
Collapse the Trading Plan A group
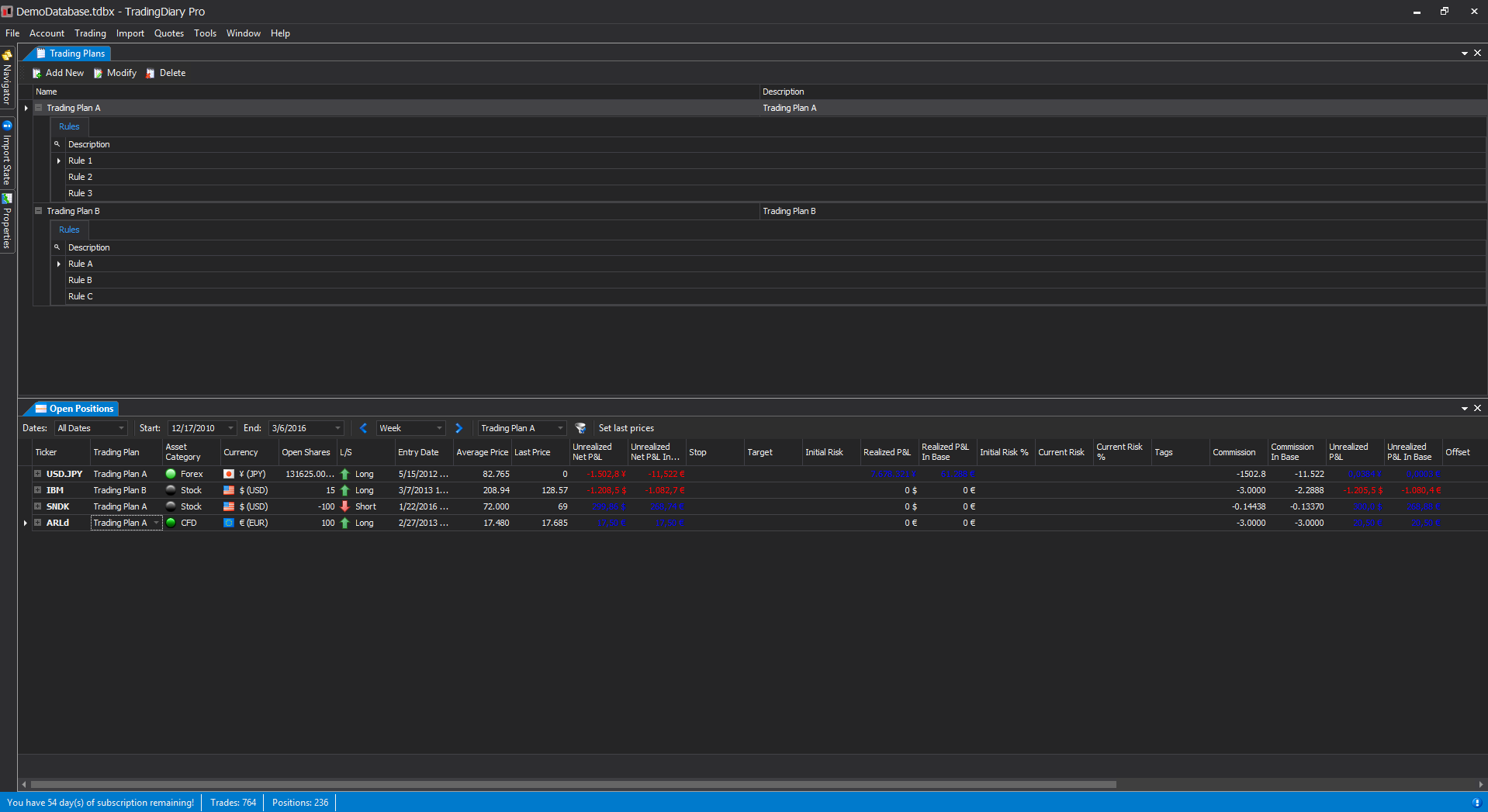click(x=38, y=108)
